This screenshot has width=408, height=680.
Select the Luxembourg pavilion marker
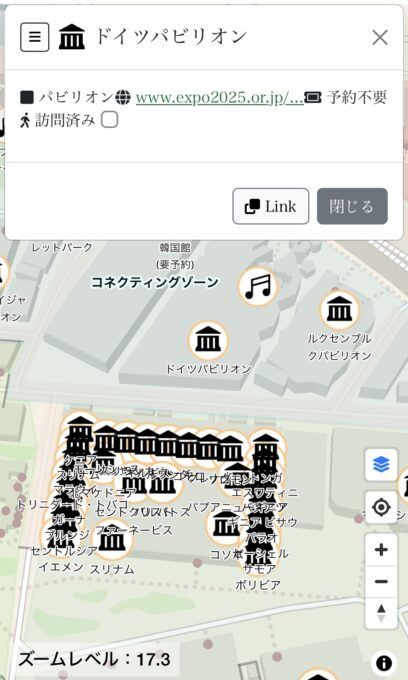pos(339,310)
